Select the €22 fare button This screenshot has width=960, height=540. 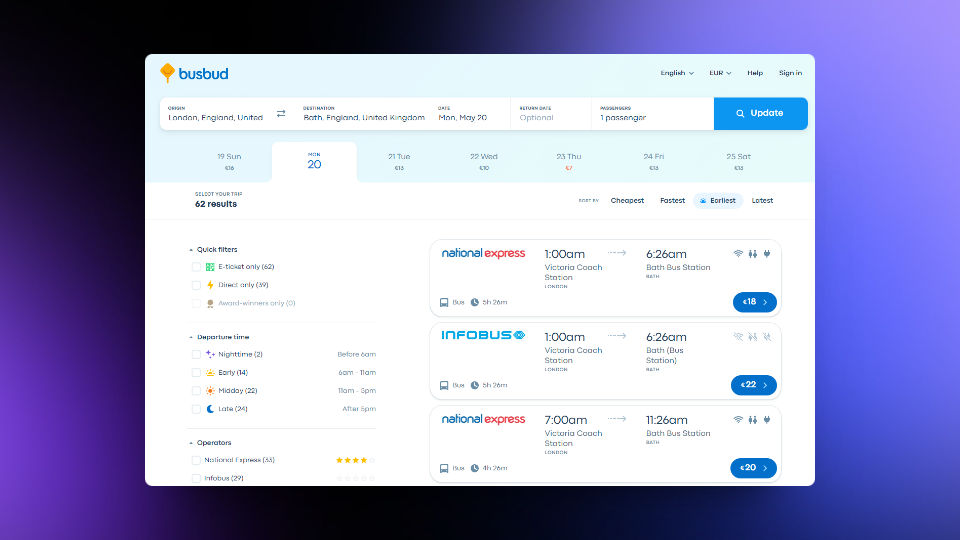[754, 385]
